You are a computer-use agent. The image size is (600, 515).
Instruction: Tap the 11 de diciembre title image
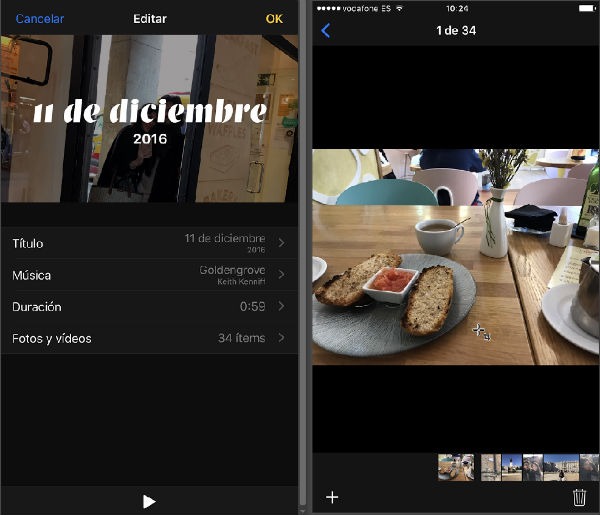coord(150,119)
